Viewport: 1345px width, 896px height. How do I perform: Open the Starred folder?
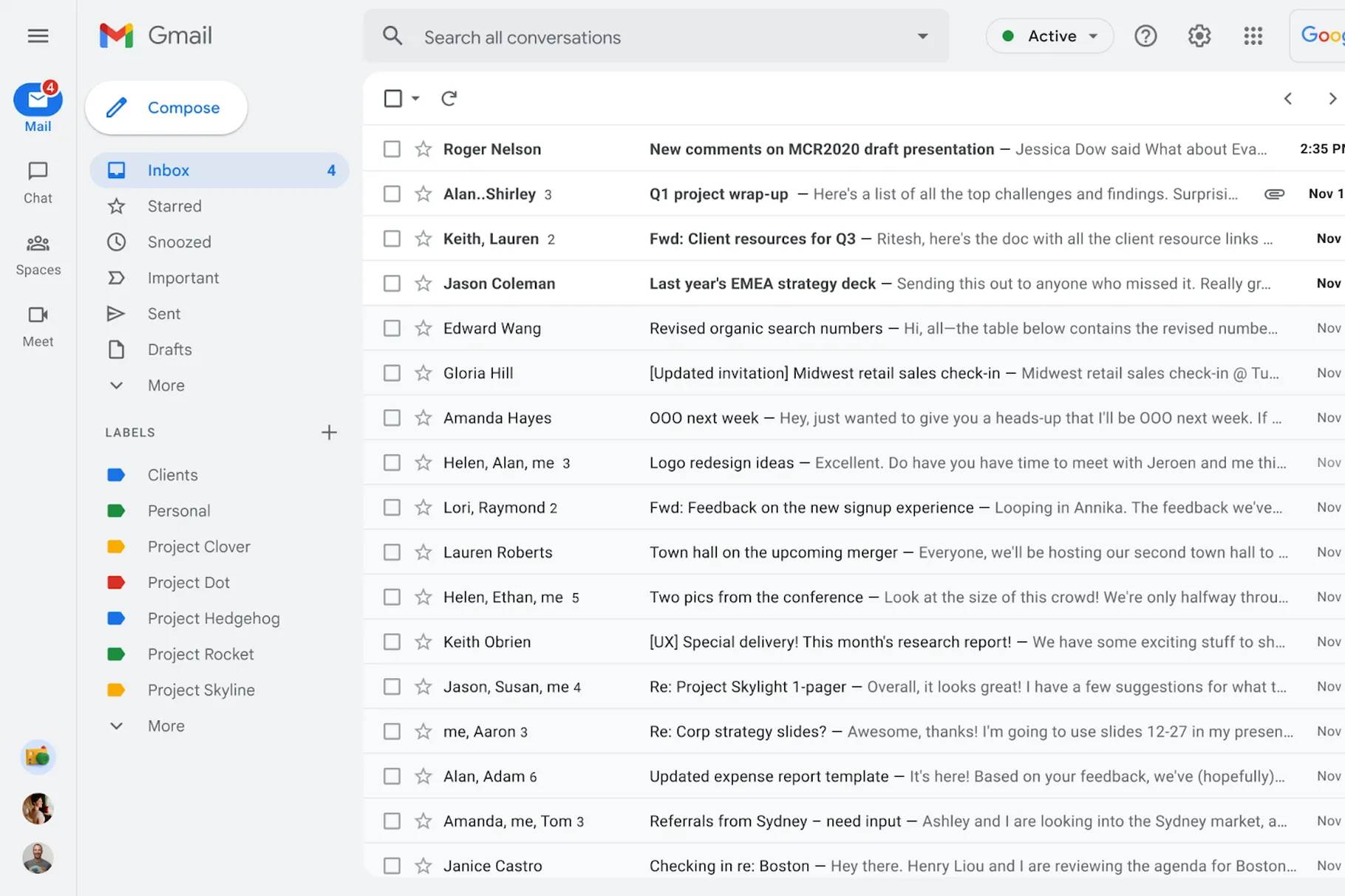click(x=174, y=206)
